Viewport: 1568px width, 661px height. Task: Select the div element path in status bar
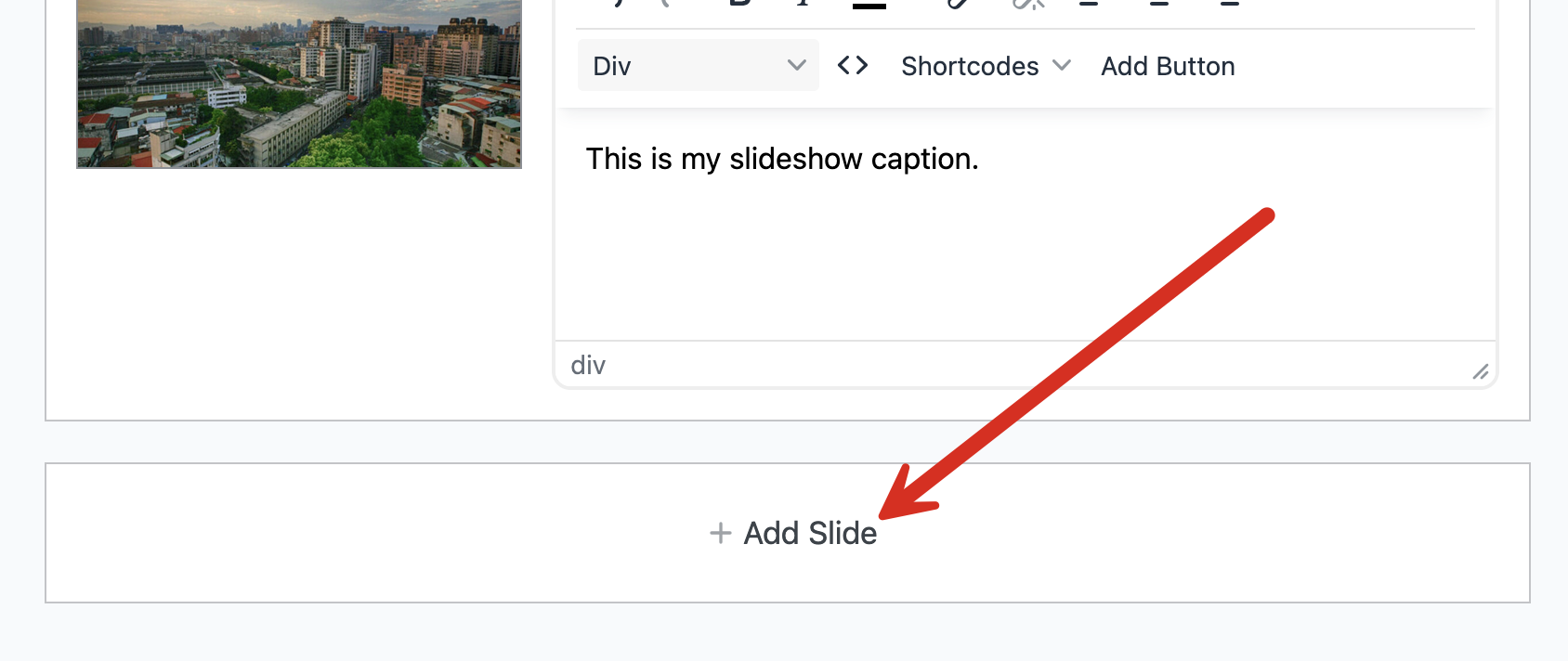(x=588, y=365)
